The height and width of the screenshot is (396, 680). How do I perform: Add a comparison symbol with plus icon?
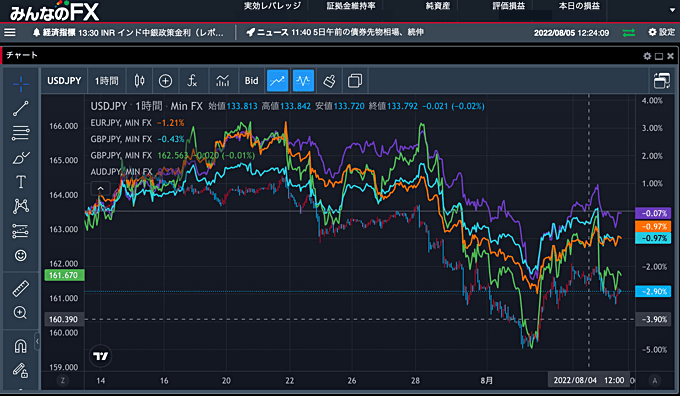tap(165, 81)
